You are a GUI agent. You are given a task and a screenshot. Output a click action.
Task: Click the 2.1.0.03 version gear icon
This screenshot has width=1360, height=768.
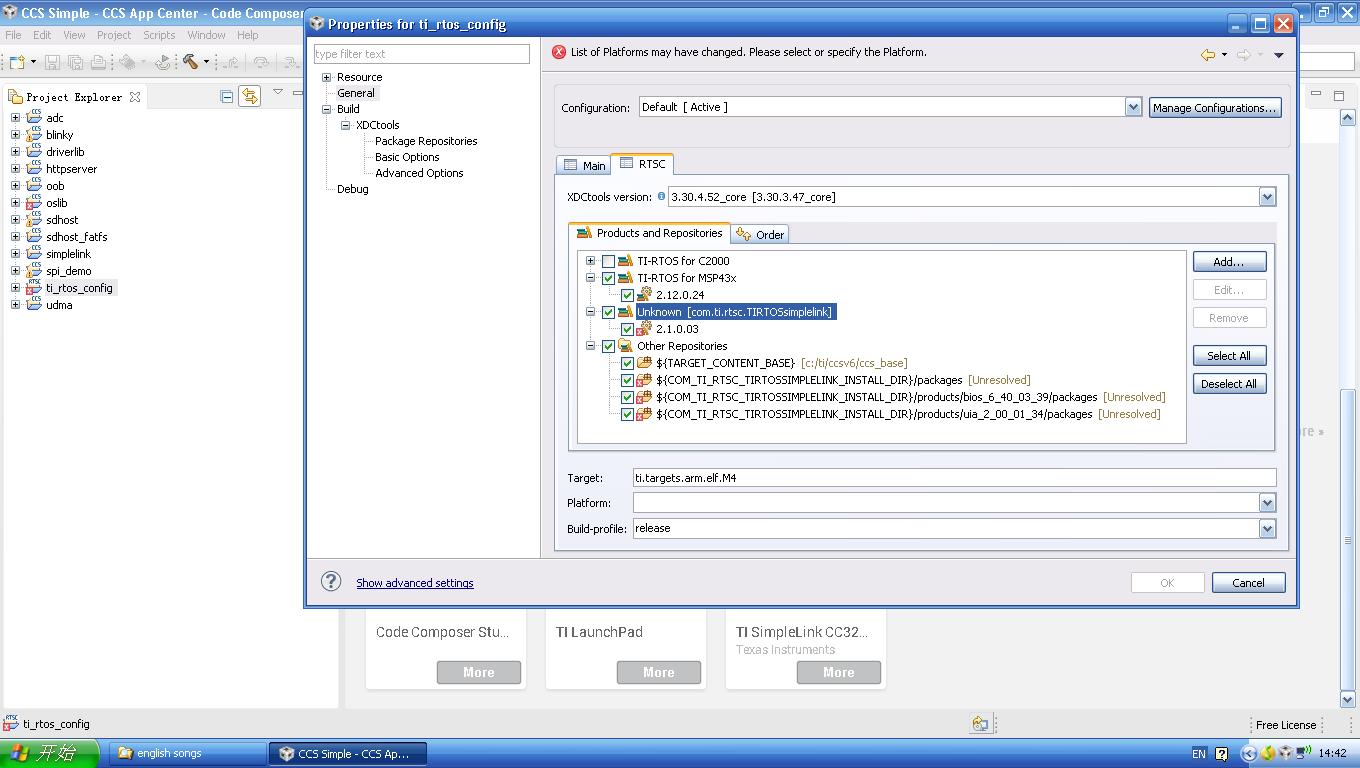pos(645,328)
